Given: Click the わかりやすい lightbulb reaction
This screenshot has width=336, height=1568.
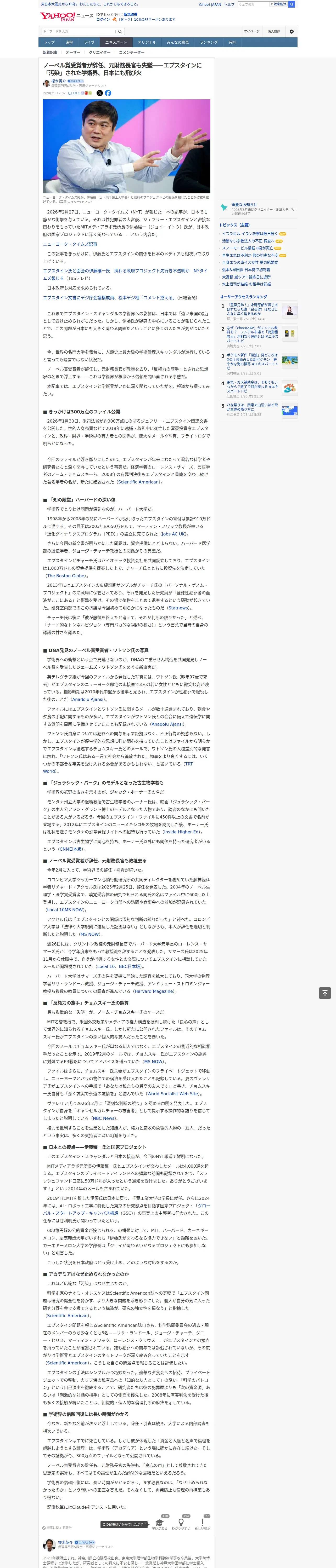Looking at the screenshot, I should coord(181,1522).
